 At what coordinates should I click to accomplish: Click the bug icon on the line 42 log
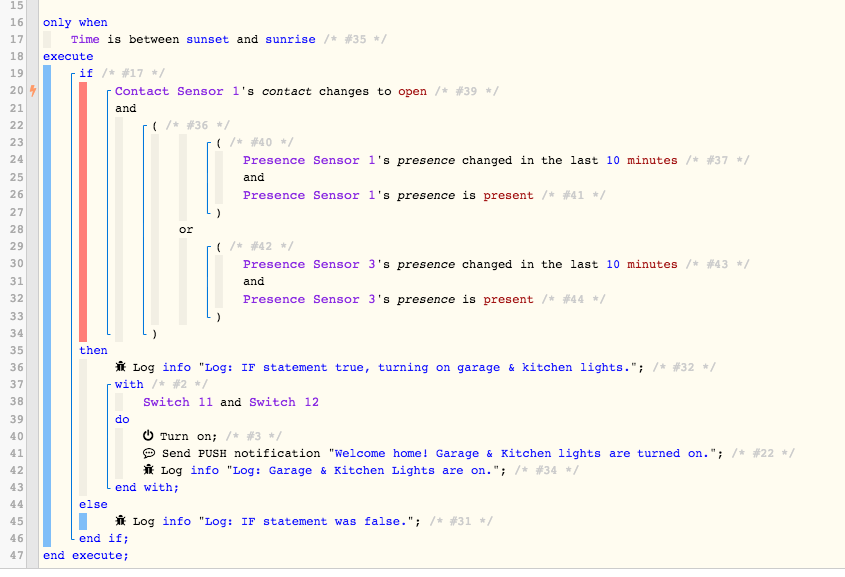coord(149,470)
